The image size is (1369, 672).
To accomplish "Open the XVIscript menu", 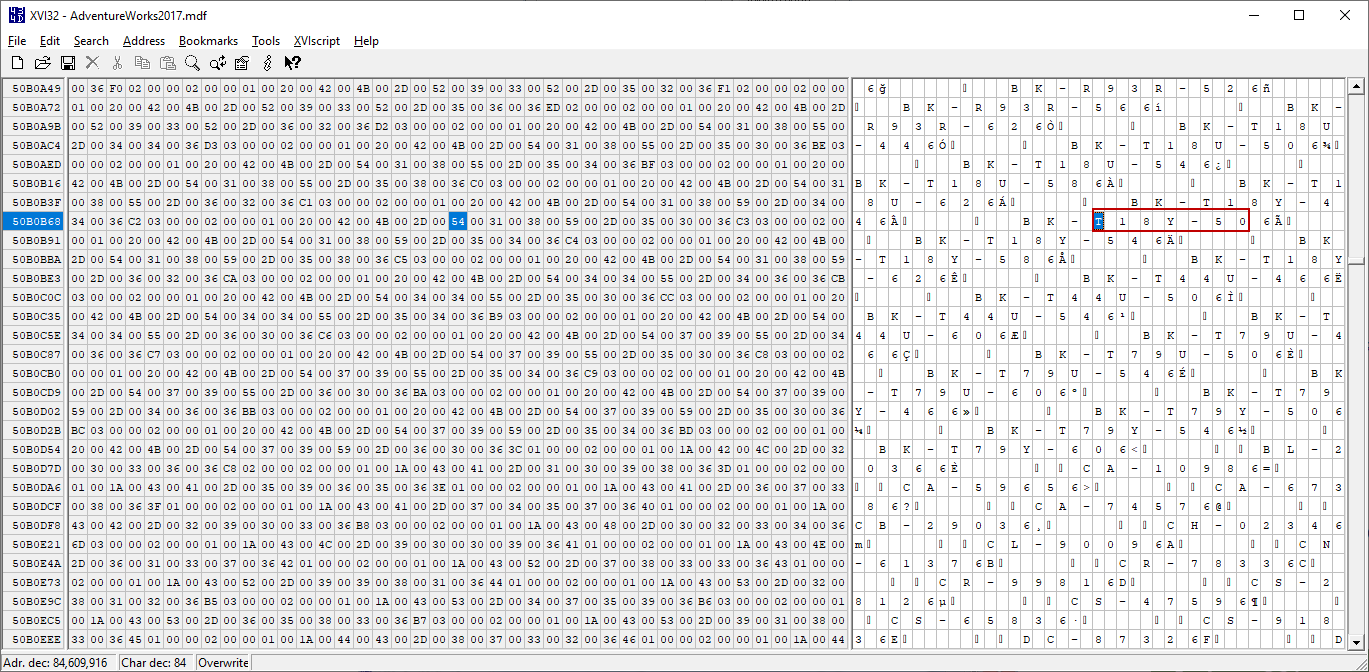I will pos(317,41).
